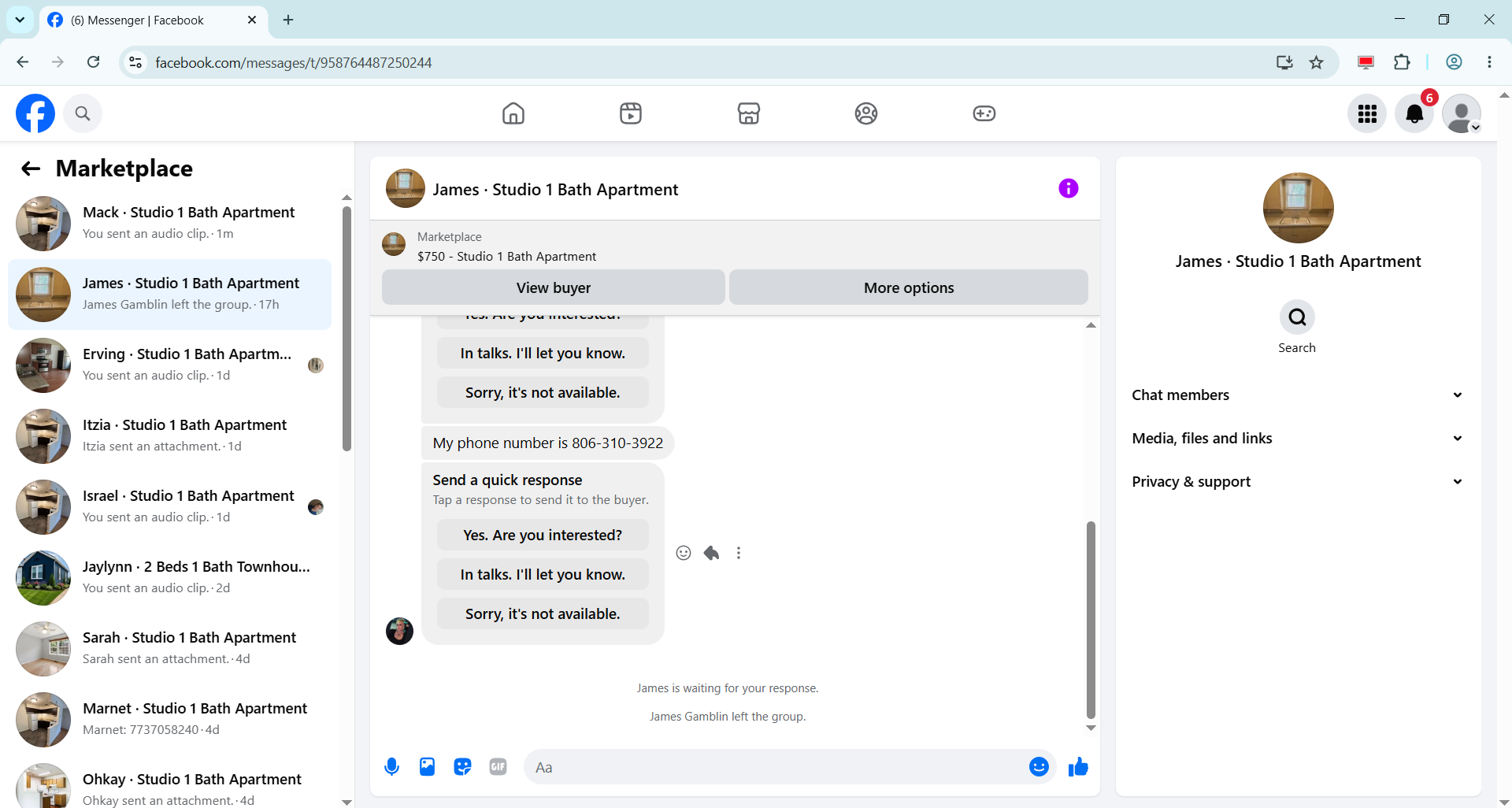Open the Chrome profile icon
Screen dimensions: 1512x808
coord(1454,62)
